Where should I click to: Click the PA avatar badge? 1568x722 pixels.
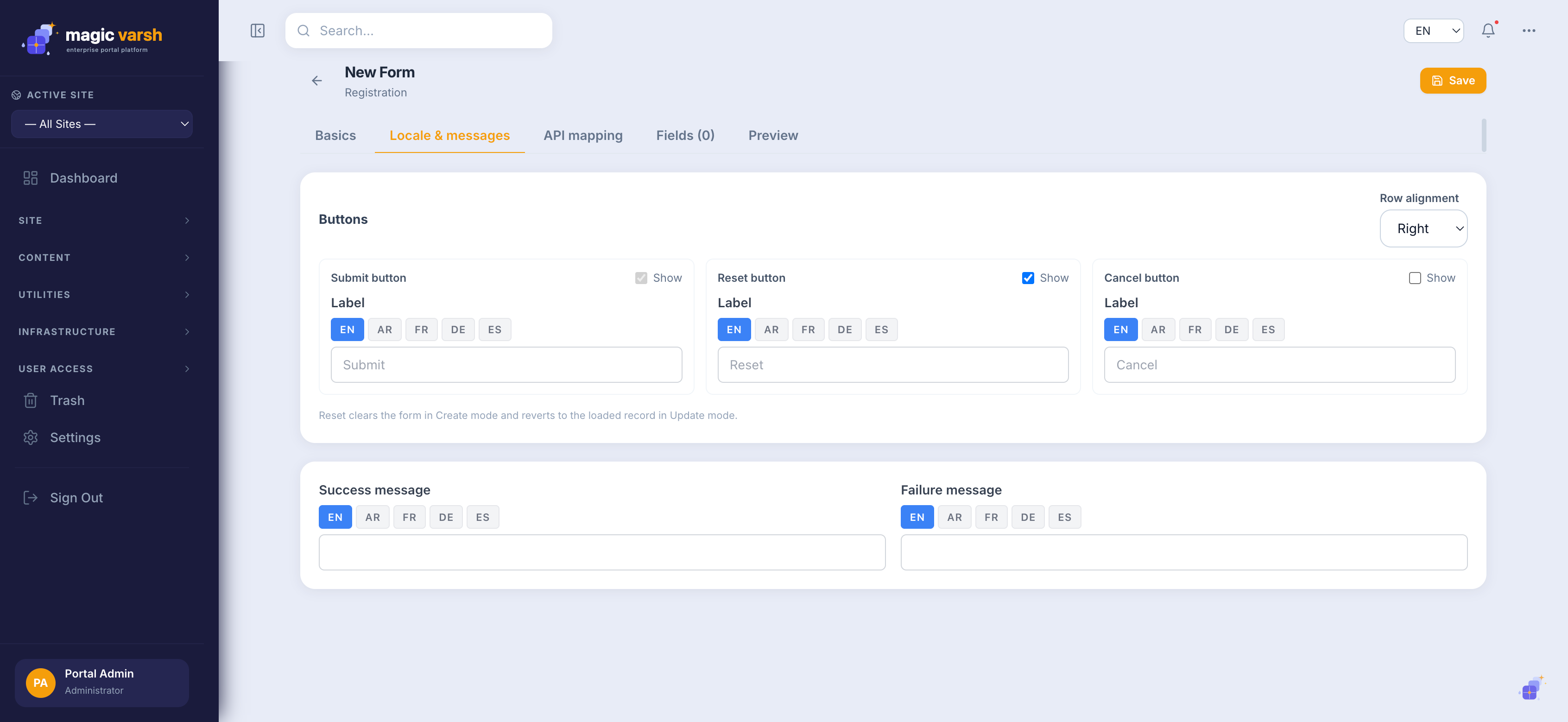(40, 683)
